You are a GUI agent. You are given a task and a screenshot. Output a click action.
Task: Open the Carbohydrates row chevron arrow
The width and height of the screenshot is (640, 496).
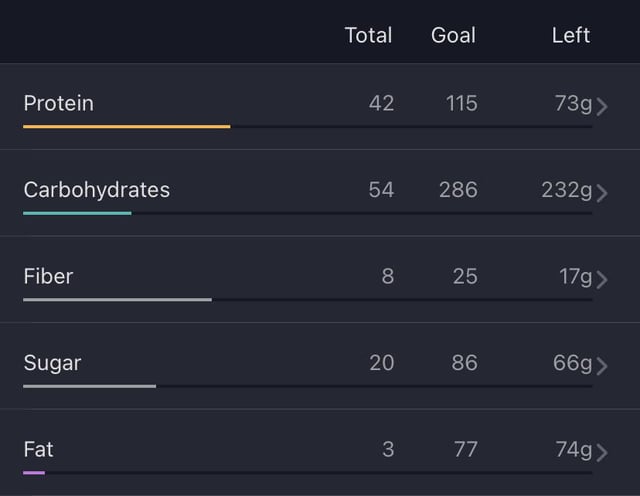point(602,193)
